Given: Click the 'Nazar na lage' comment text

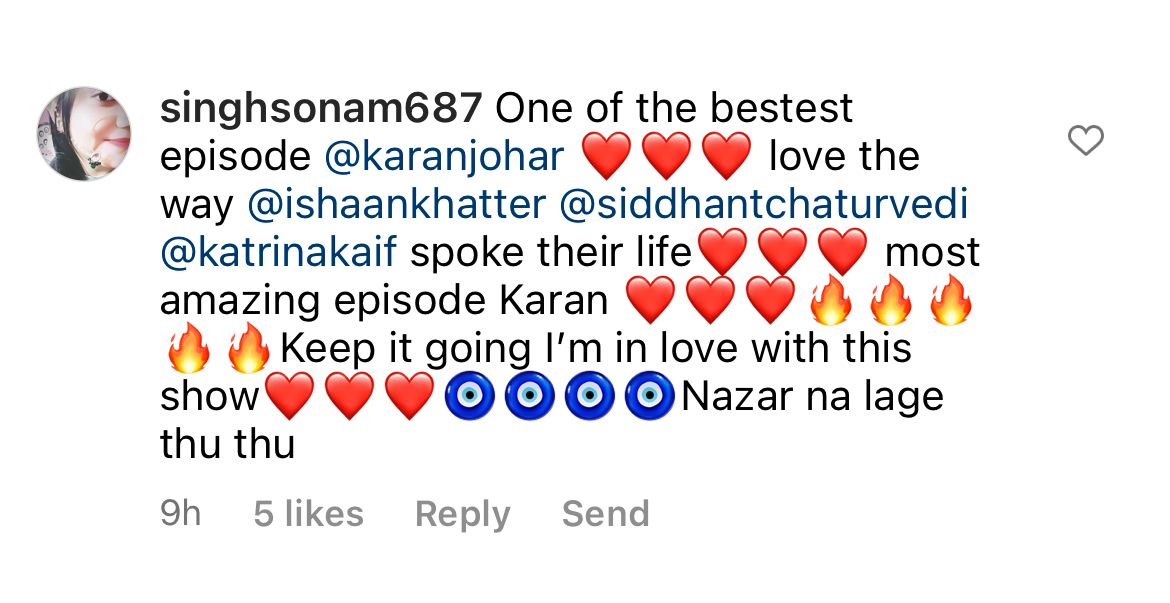Looking at the screenshot, I should click(x=813, y=396).
